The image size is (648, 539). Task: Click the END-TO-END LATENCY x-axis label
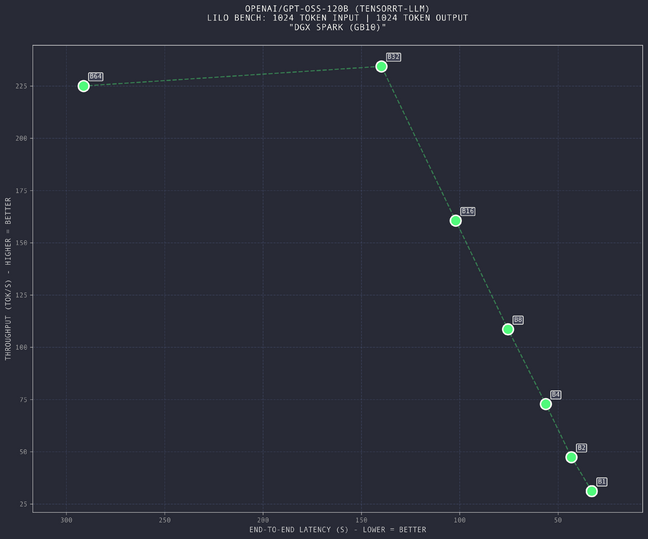pyautogui.click(x=337, y=530)
